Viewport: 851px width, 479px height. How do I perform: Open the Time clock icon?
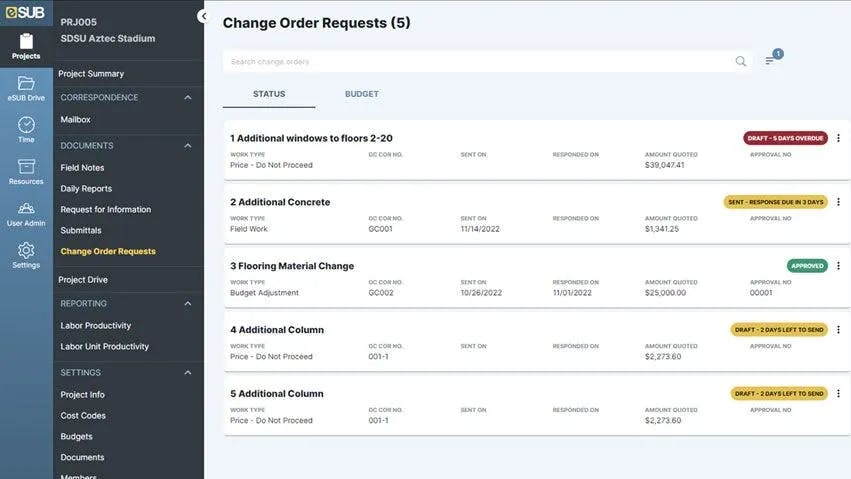26,125
